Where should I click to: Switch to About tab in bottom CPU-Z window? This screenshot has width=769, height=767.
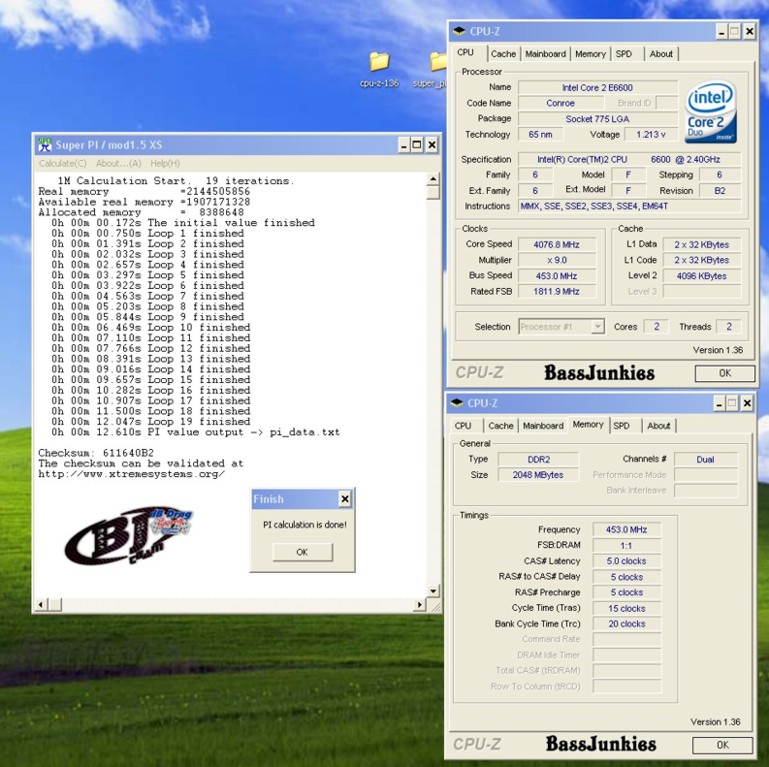click(659, 426)
